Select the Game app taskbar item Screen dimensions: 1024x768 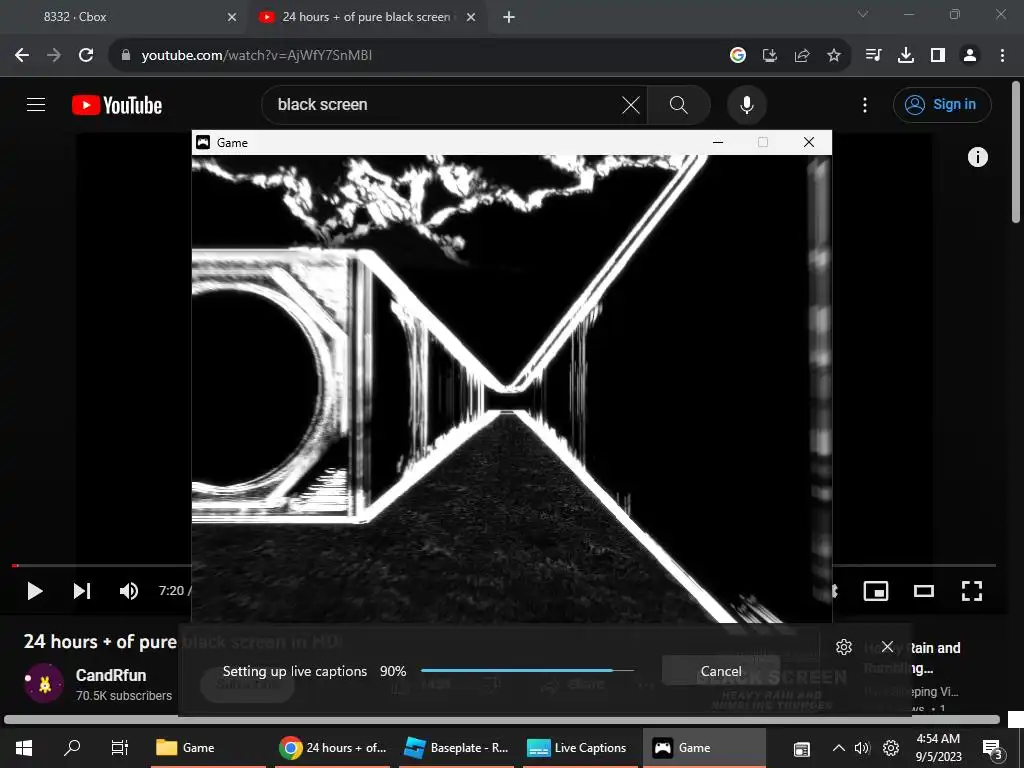tap(704, 748)
